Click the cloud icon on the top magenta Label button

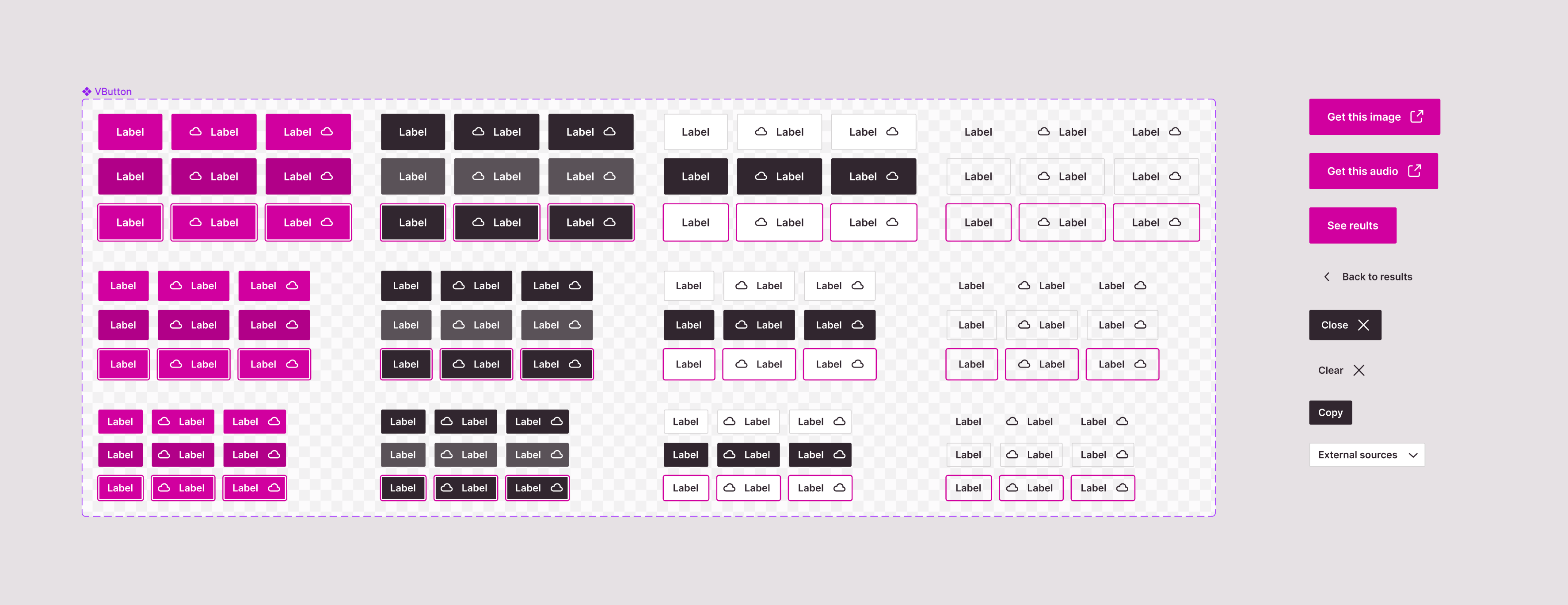point(196,132)
